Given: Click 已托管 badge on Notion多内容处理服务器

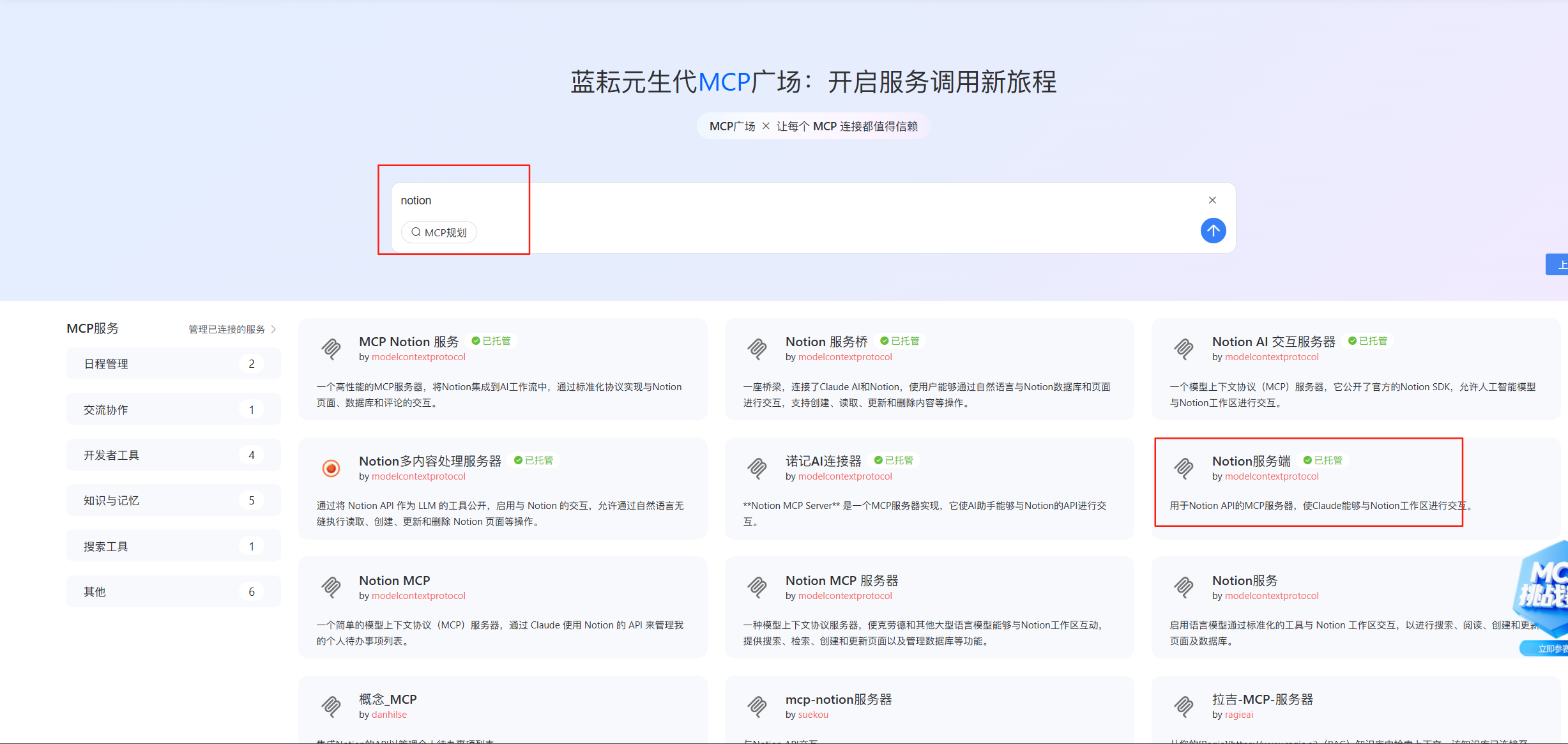Looking at the screenshot, I should pyautogui.click(x=534, y=460).
